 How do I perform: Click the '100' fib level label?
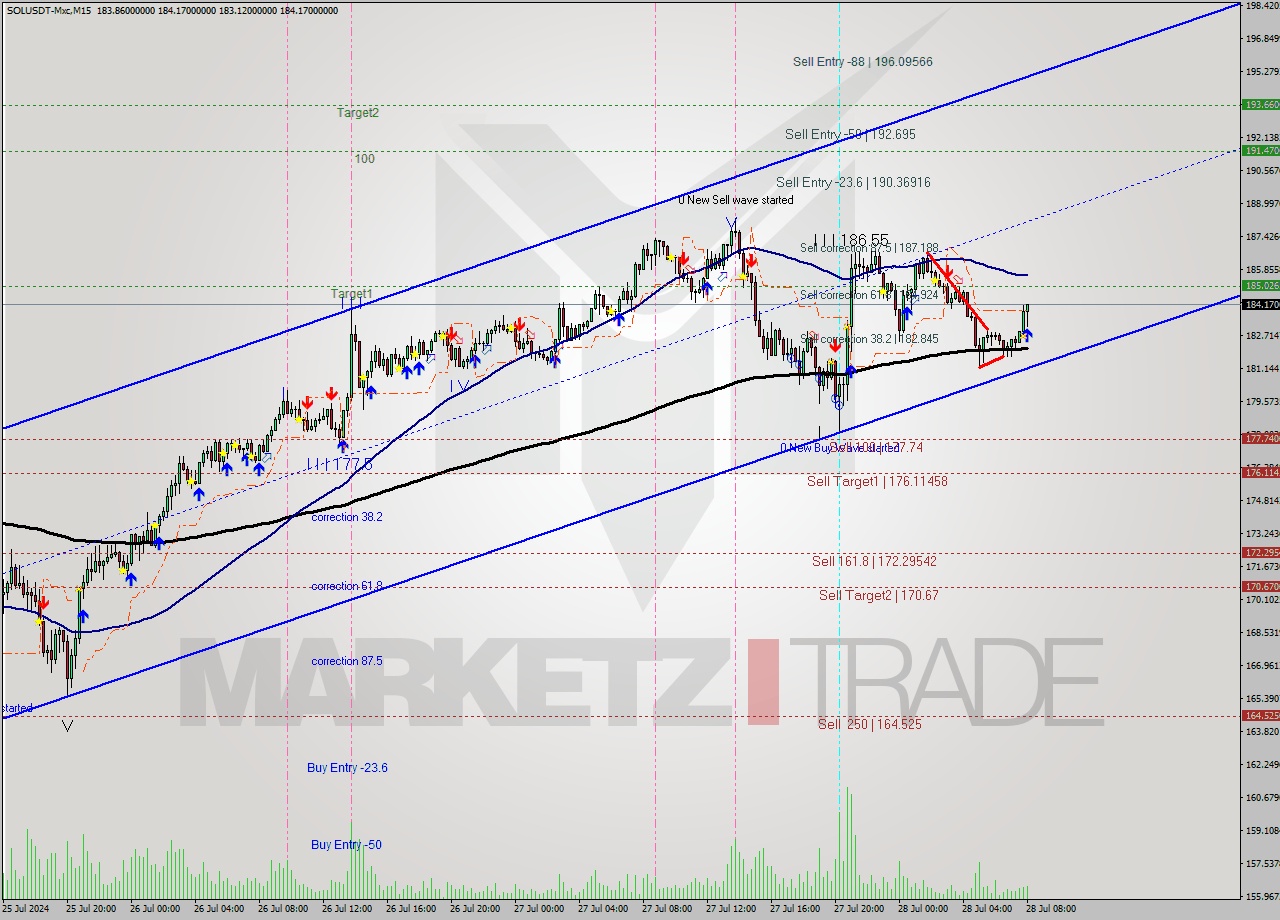[x=364, y=159]
